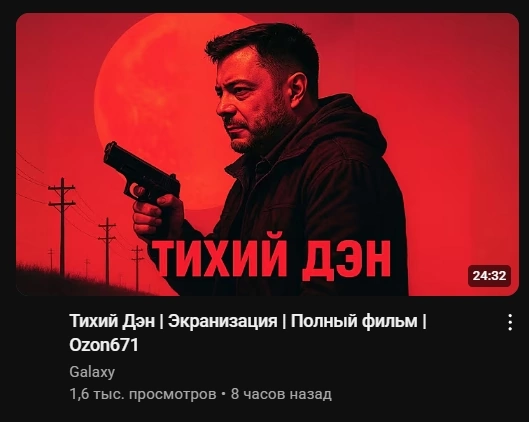
Task: Visit the Galaxy channel page
Action: (92, 372)
